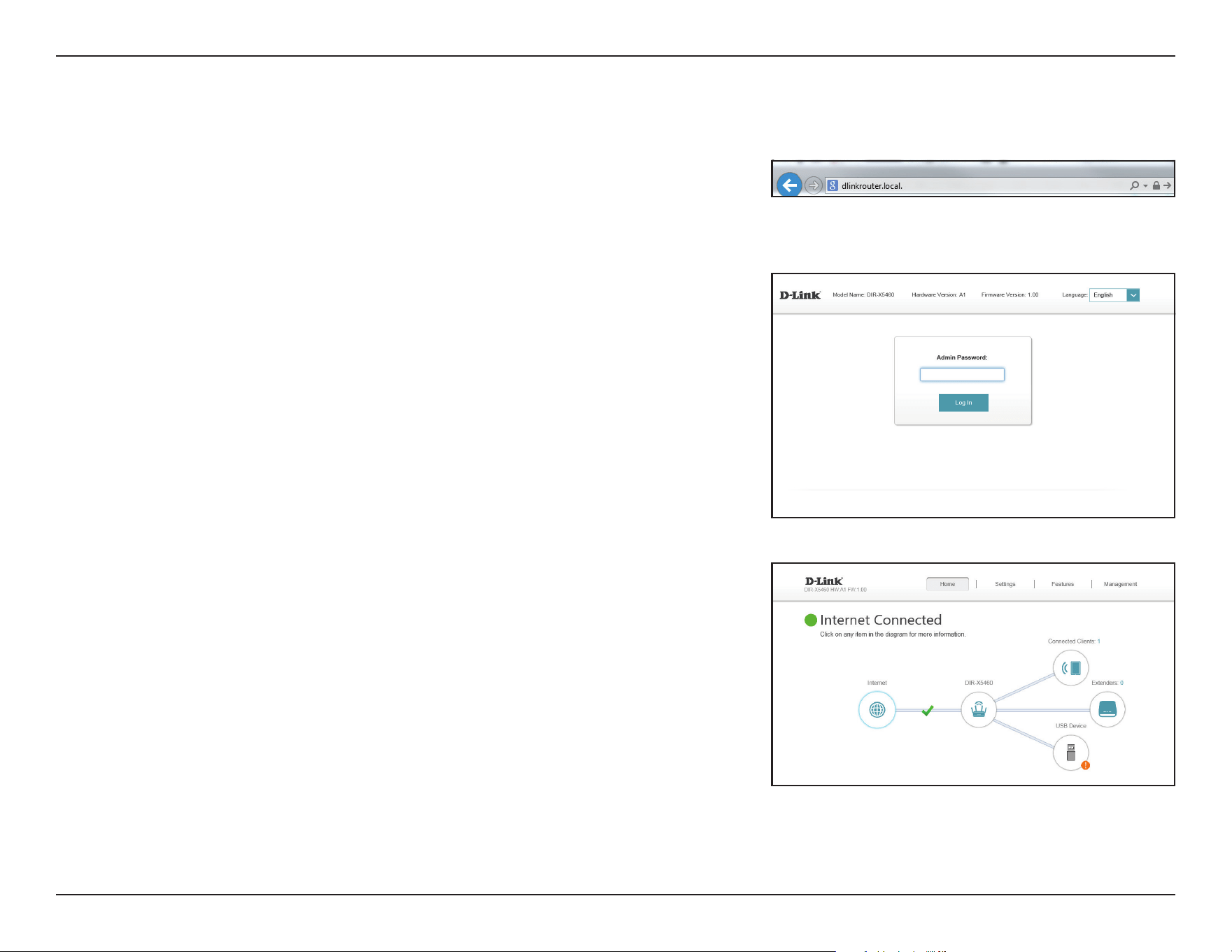
Task: Open the Management menu
Action: click(1121, 584)
